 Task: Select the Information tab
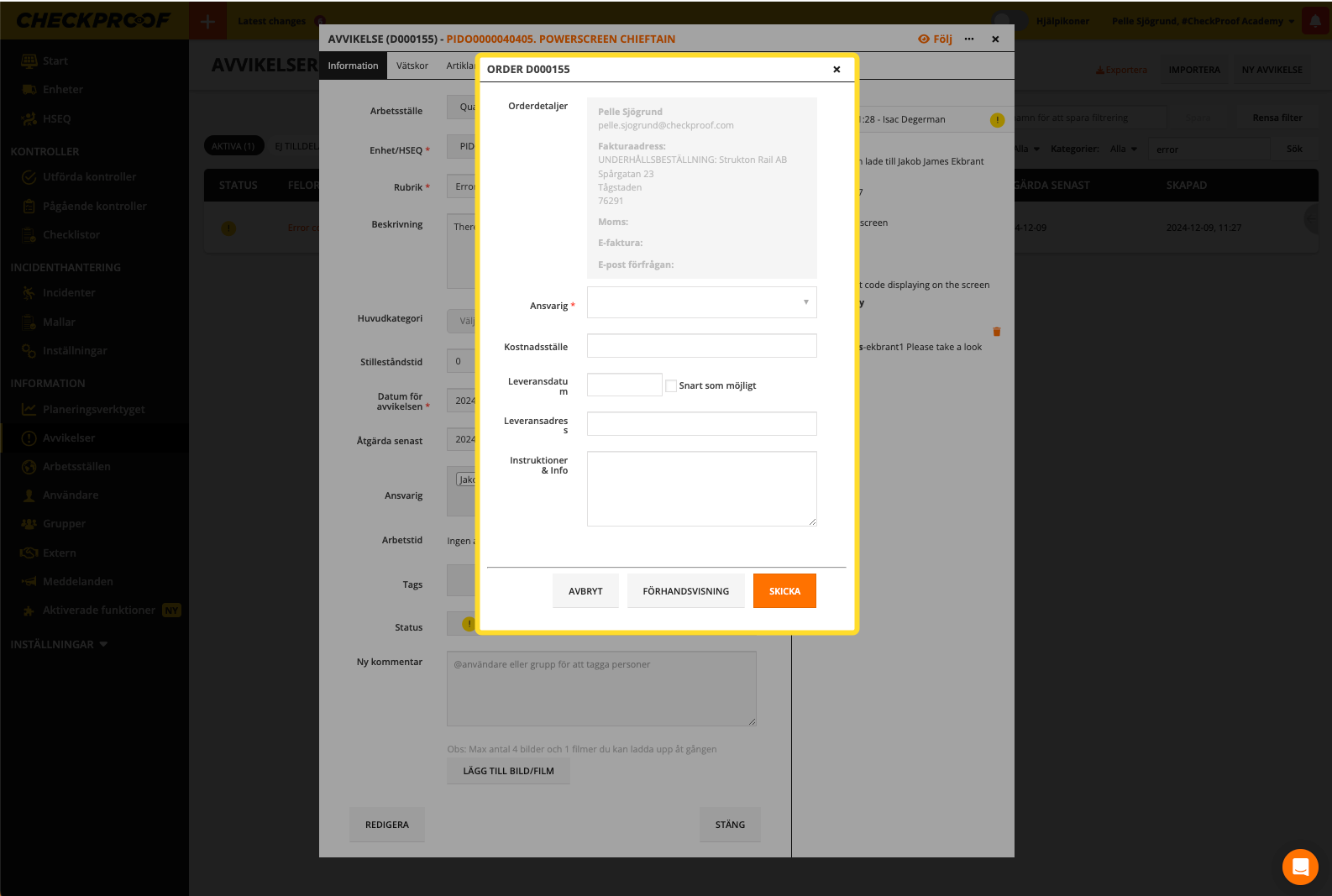353,65
